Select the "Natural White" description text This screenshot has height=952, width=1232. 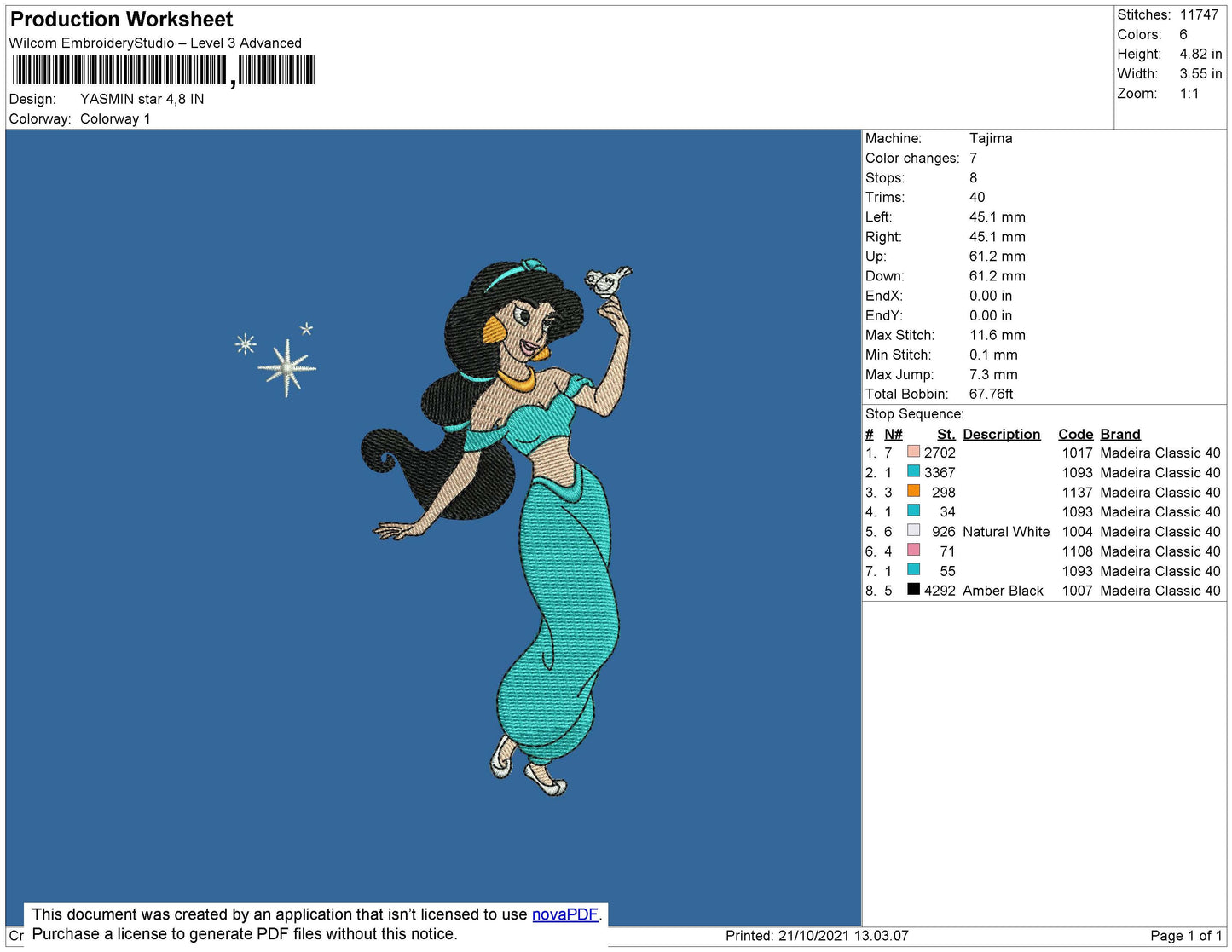pyautogui.click(x=1006, y=531)
